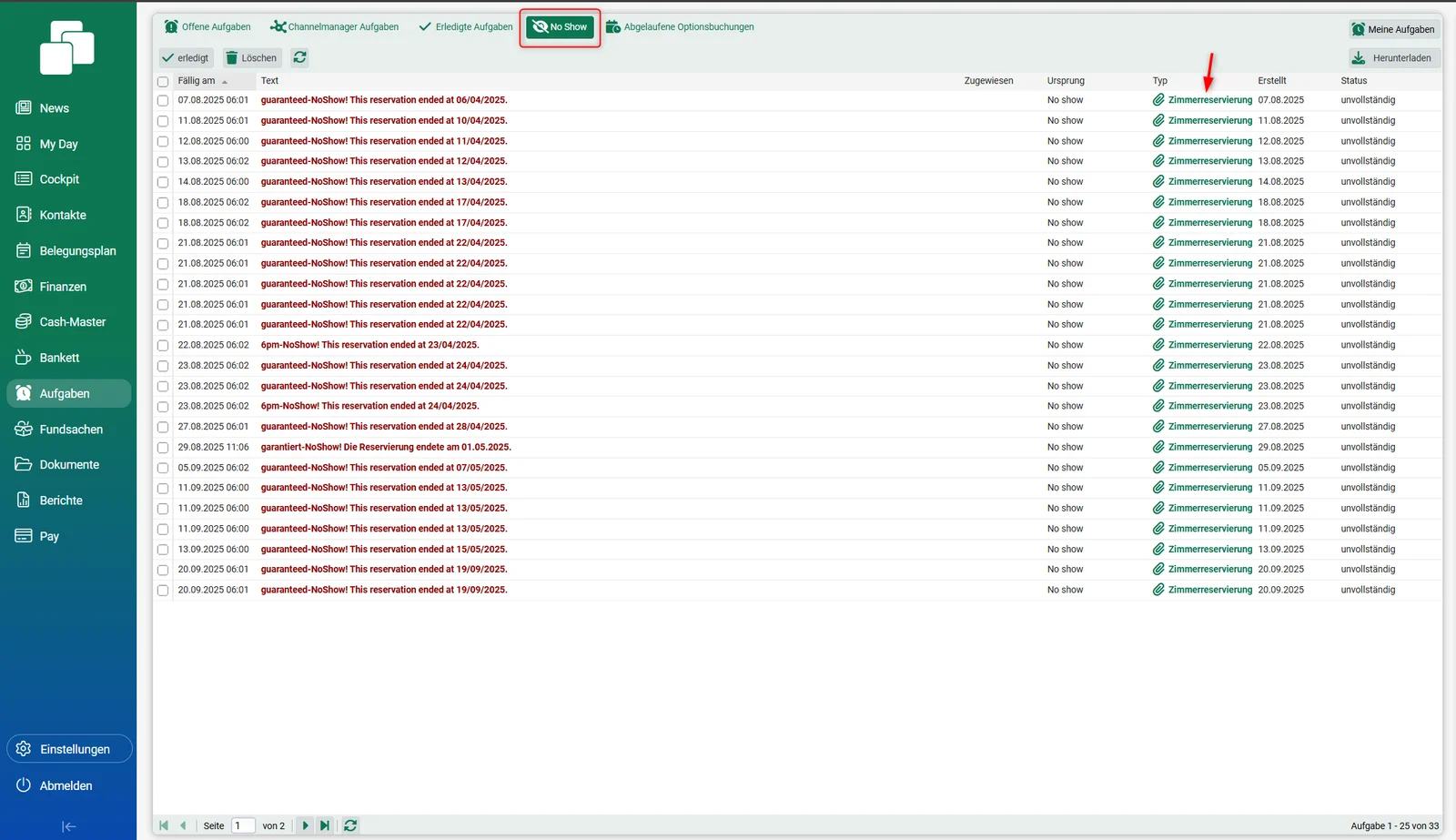Image resolution: width=1456 pixels, height=840 pixels.
Task: Open My Day from sidebar
Action: tap(68, 144)
